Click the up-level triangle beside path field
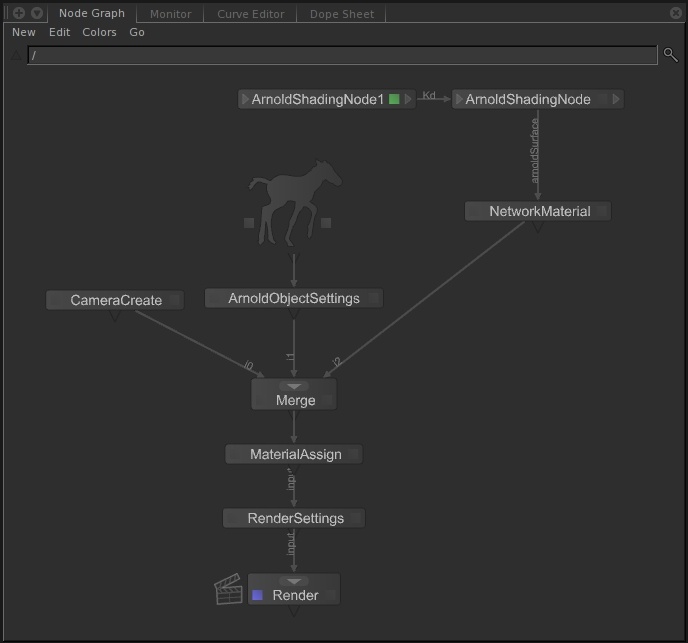This screenshot has height=643, width=688. tap(16, 55)
